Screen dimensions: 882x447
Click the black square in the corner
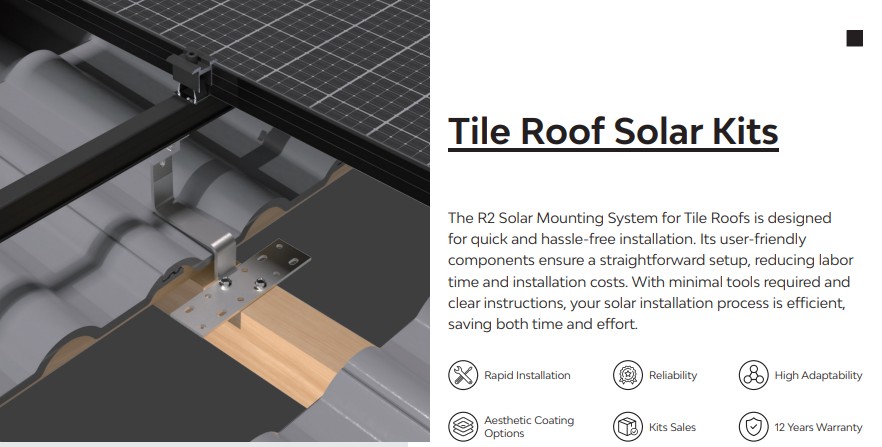(x=854, y=38)
